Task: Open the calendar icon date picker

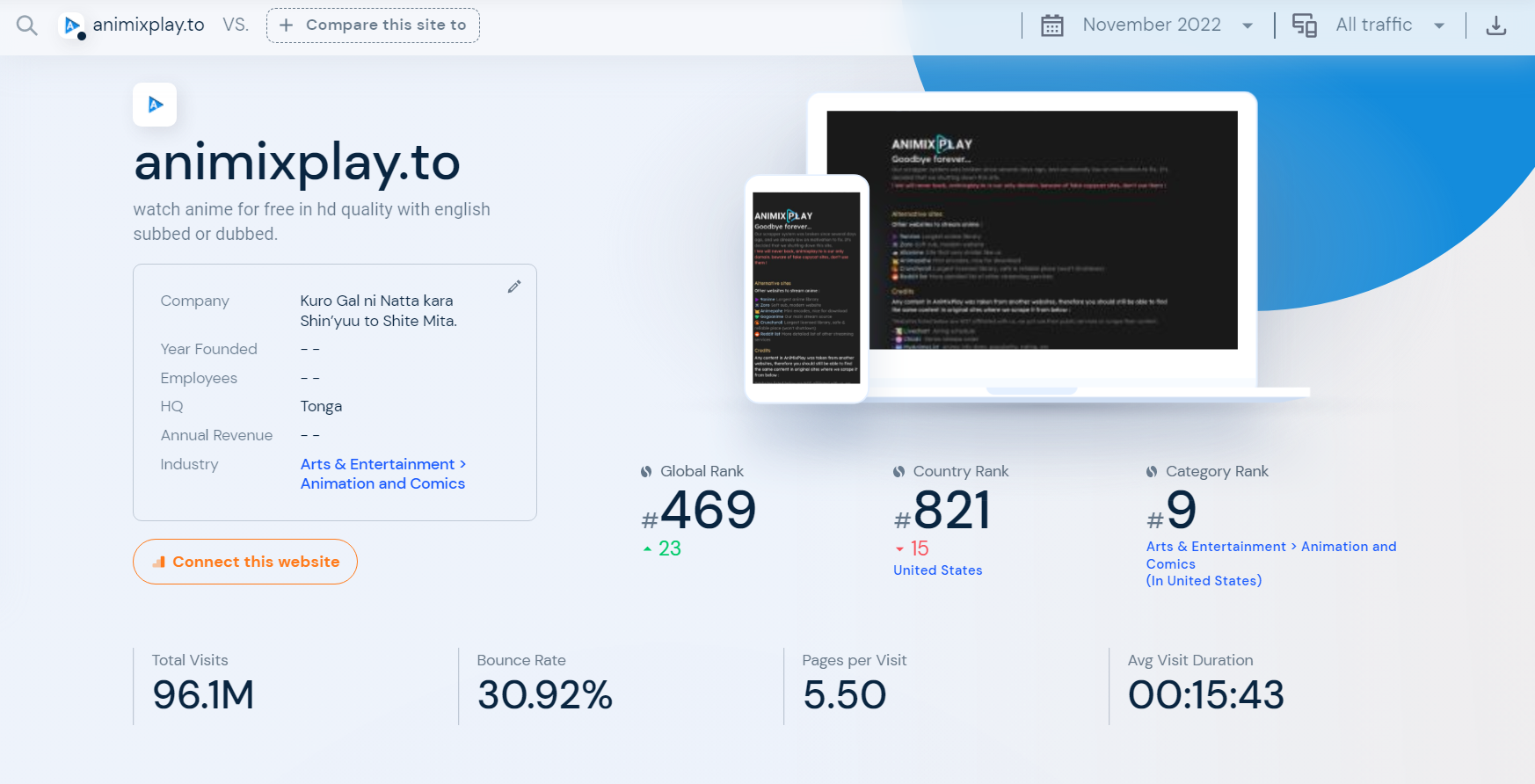Action: 1052,25
